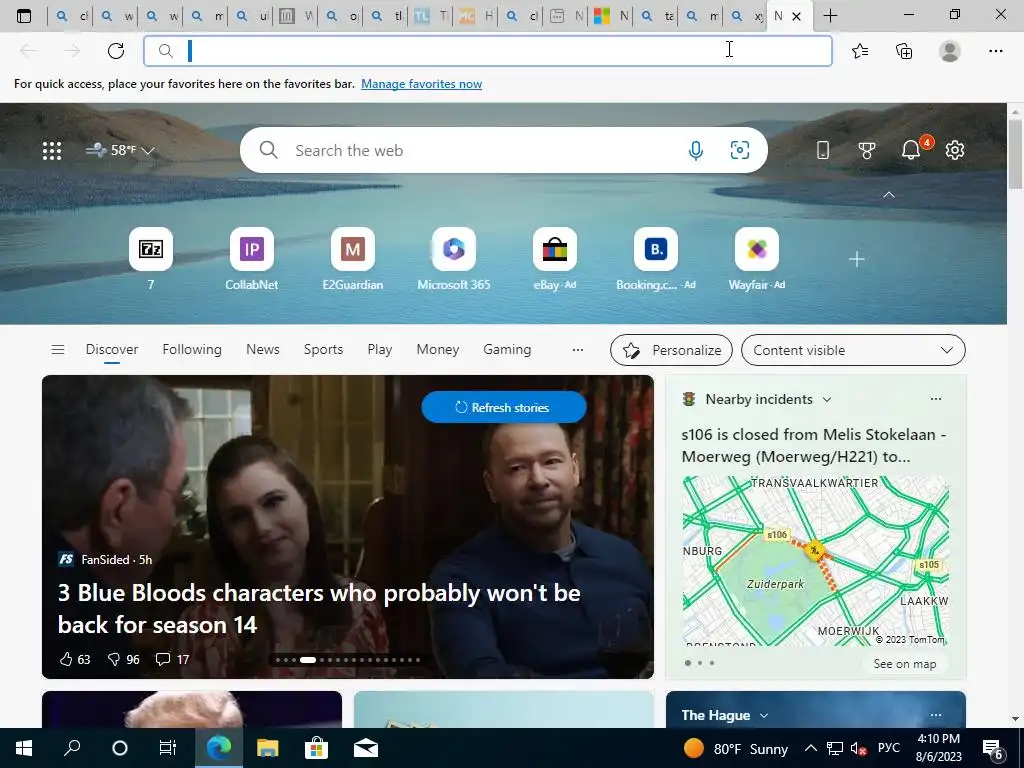
Task: Click the browser address bar
Action: [488, 51]
